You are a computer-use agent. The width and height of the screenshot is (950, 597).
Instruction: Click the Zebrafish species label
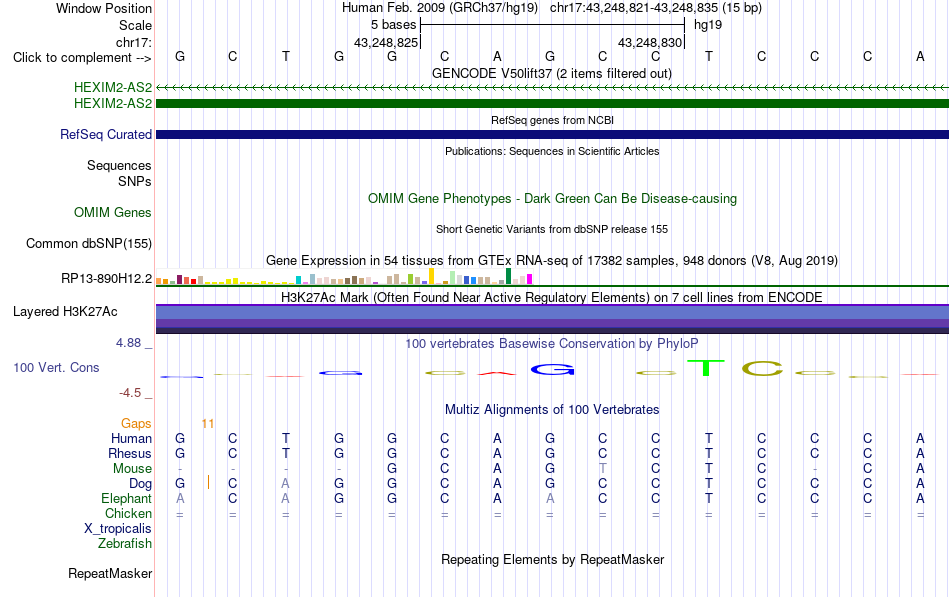pyautogui.click(x=125, y=544)
